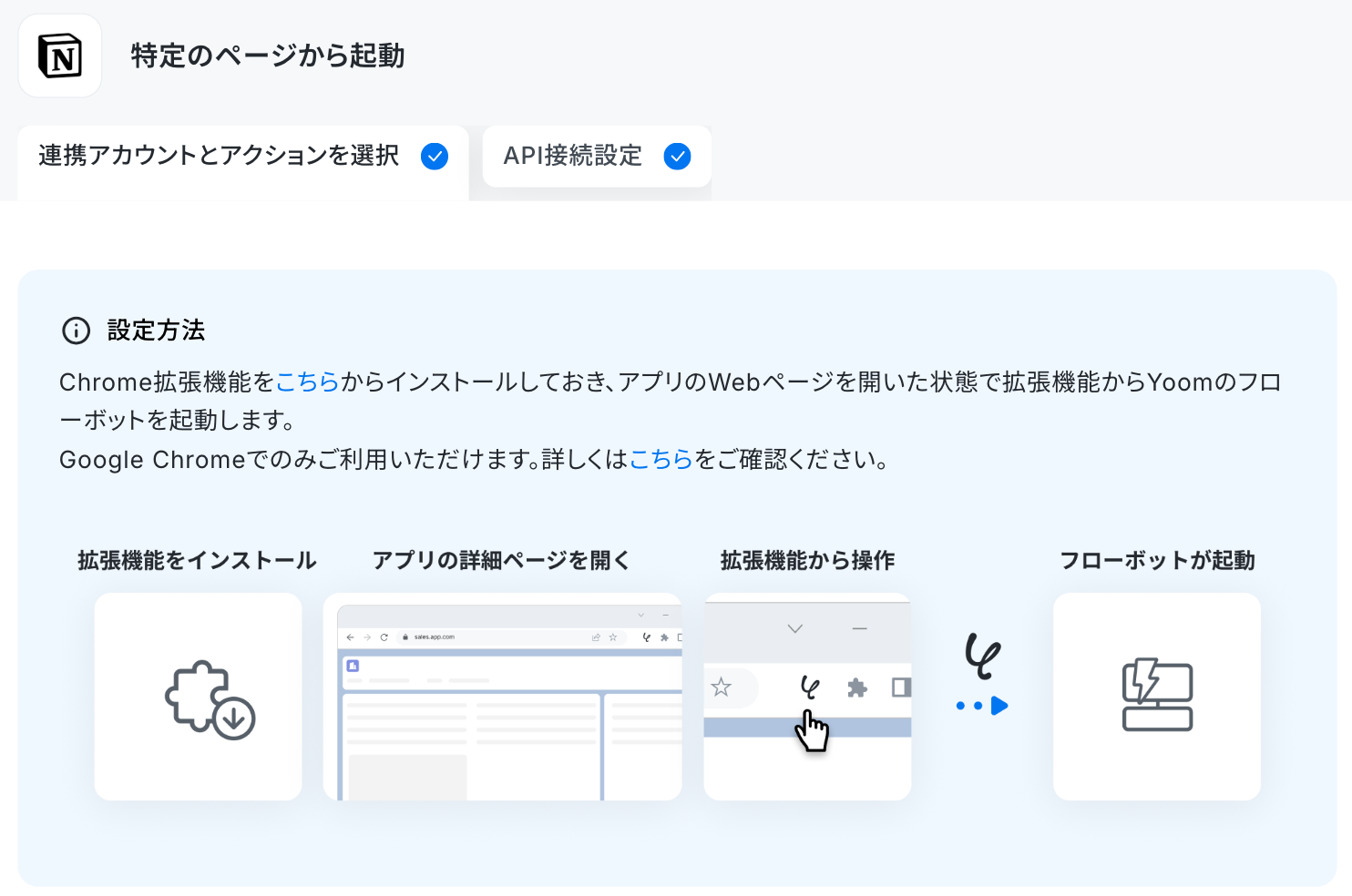
Task: Click the puzzle extensions icon in browser illustration
Action: [x=856, y=687]
